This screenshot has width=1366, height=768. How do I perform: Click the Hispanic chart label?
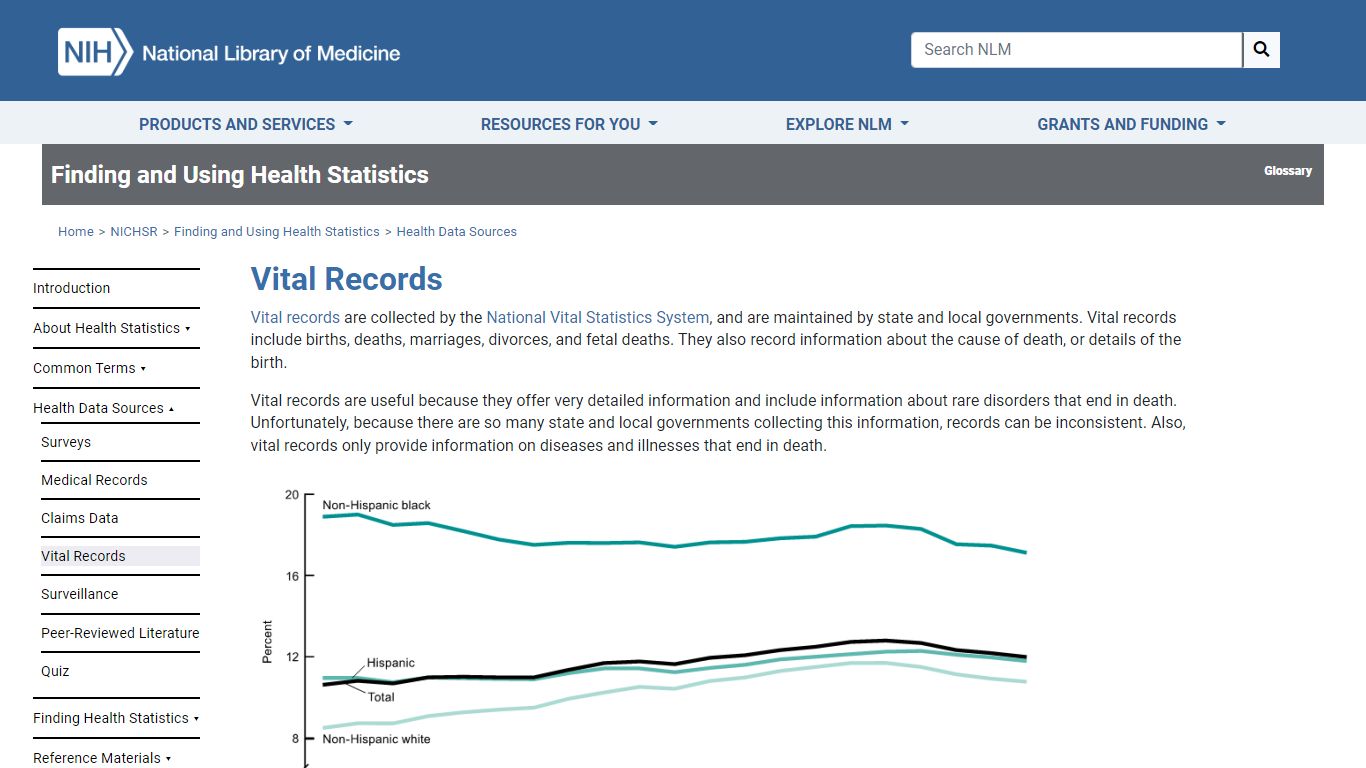(390, 663)
